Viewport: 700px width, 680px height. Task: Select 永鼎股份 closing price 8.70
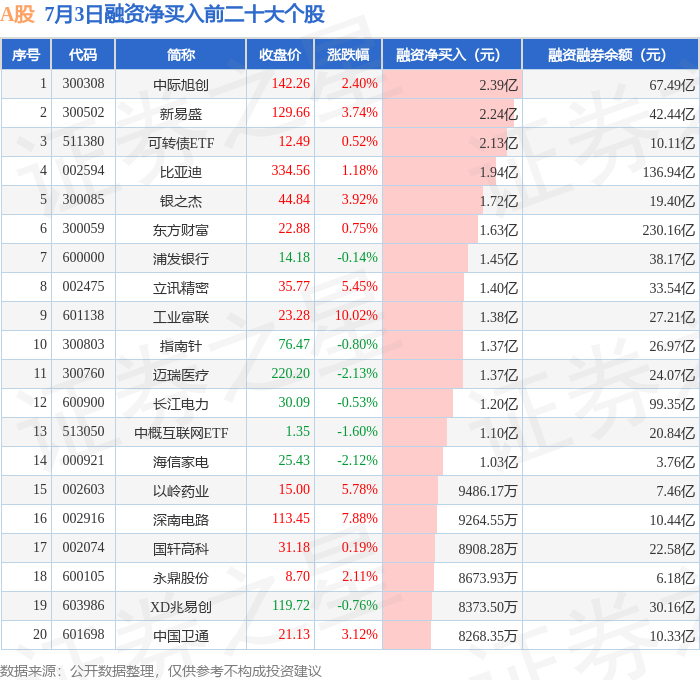click(297, 576)
